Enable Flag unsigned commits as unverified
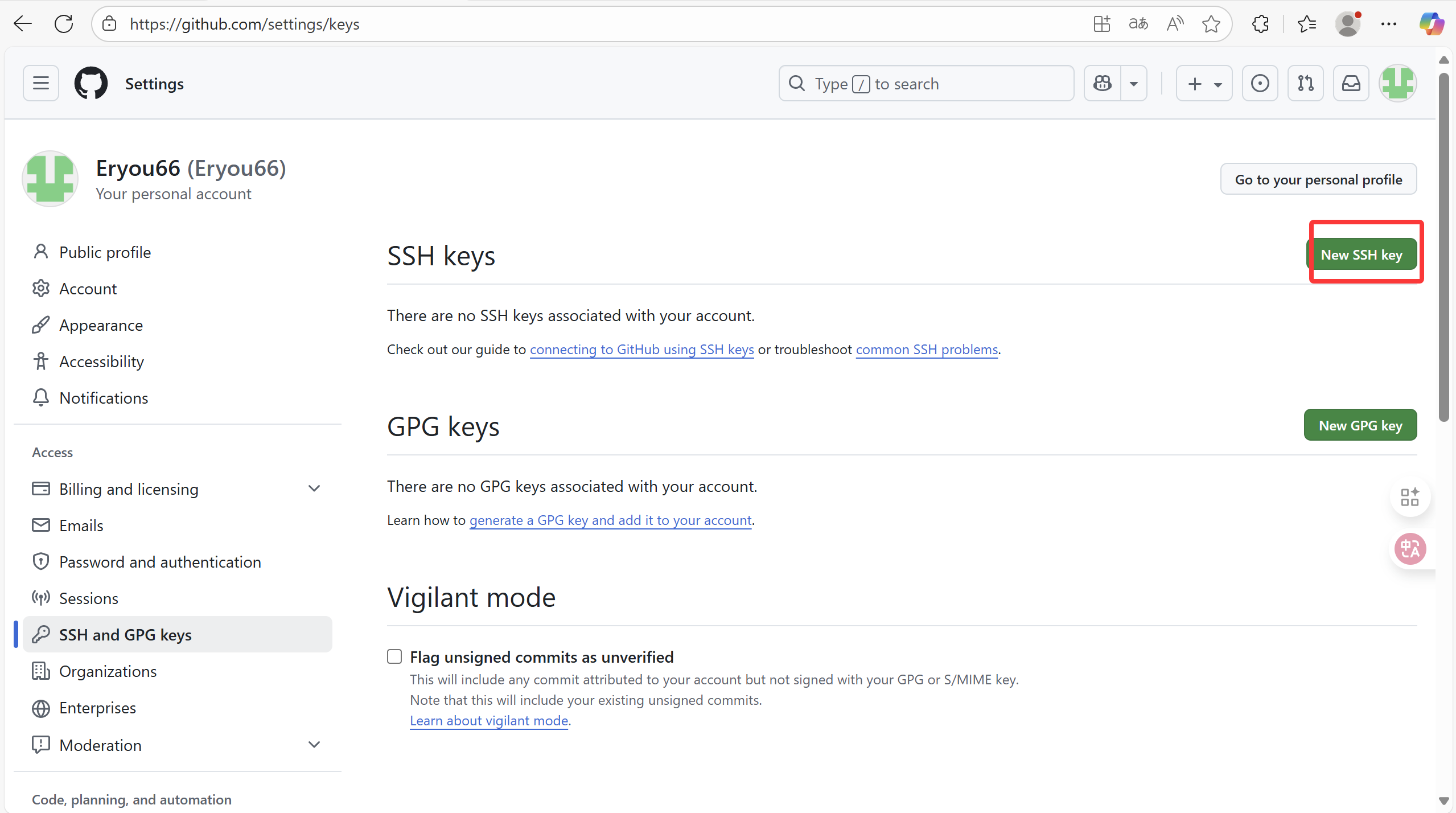Screen dimensions: 1456x813 tap(394, 656)
